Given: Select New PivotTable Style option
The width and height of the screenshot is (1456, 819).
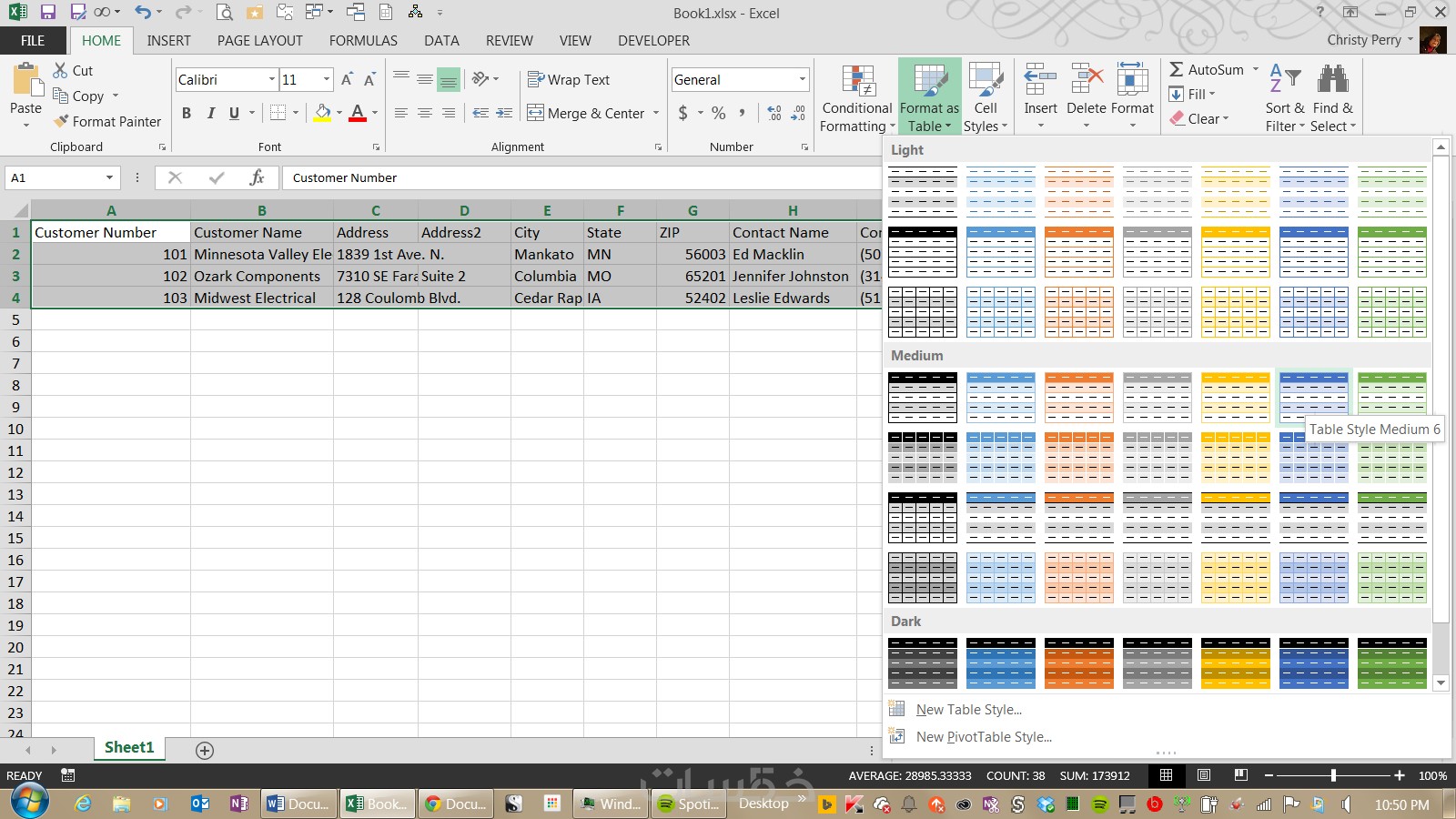Looking at the screenshot, I should click(983, 737).
